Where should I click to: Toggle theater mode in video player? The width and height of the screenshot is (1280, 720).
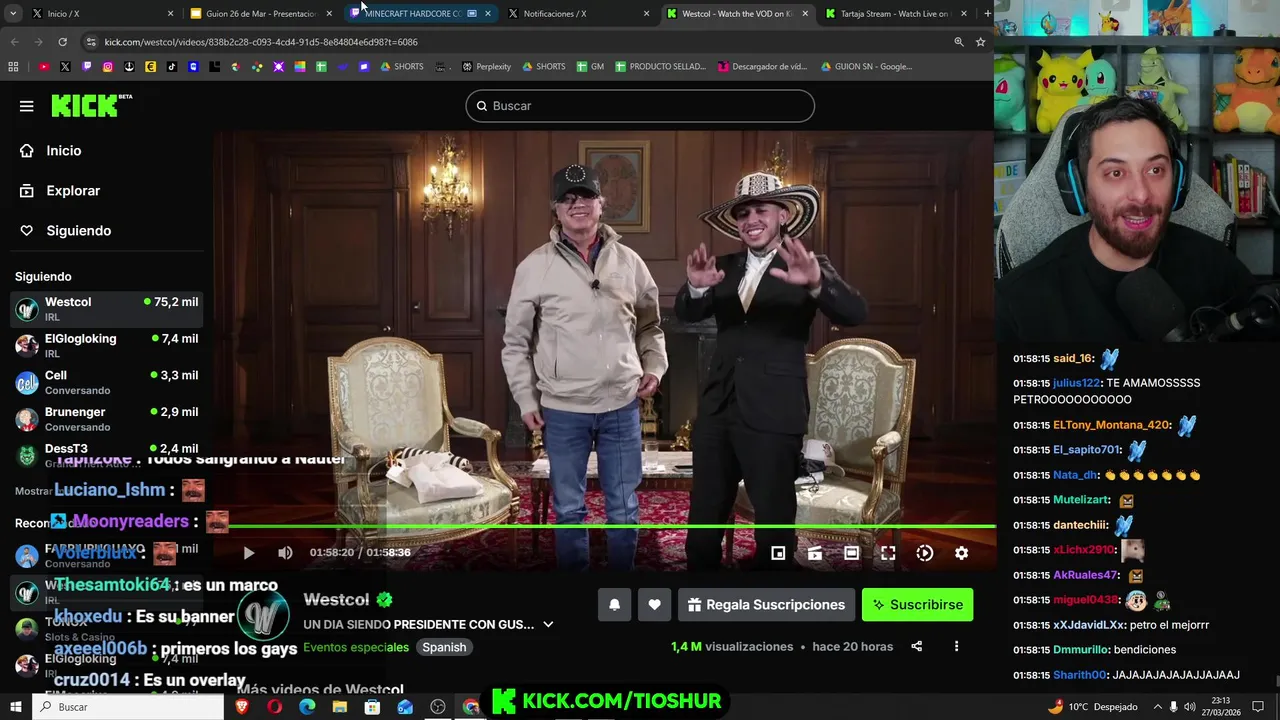pyautogui.click(x=851, y=553)
